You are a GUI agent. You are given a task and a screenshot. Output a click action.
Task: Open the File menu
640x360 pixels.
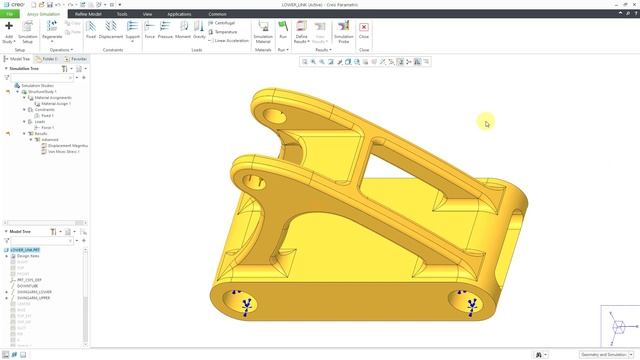pos(9,14)
